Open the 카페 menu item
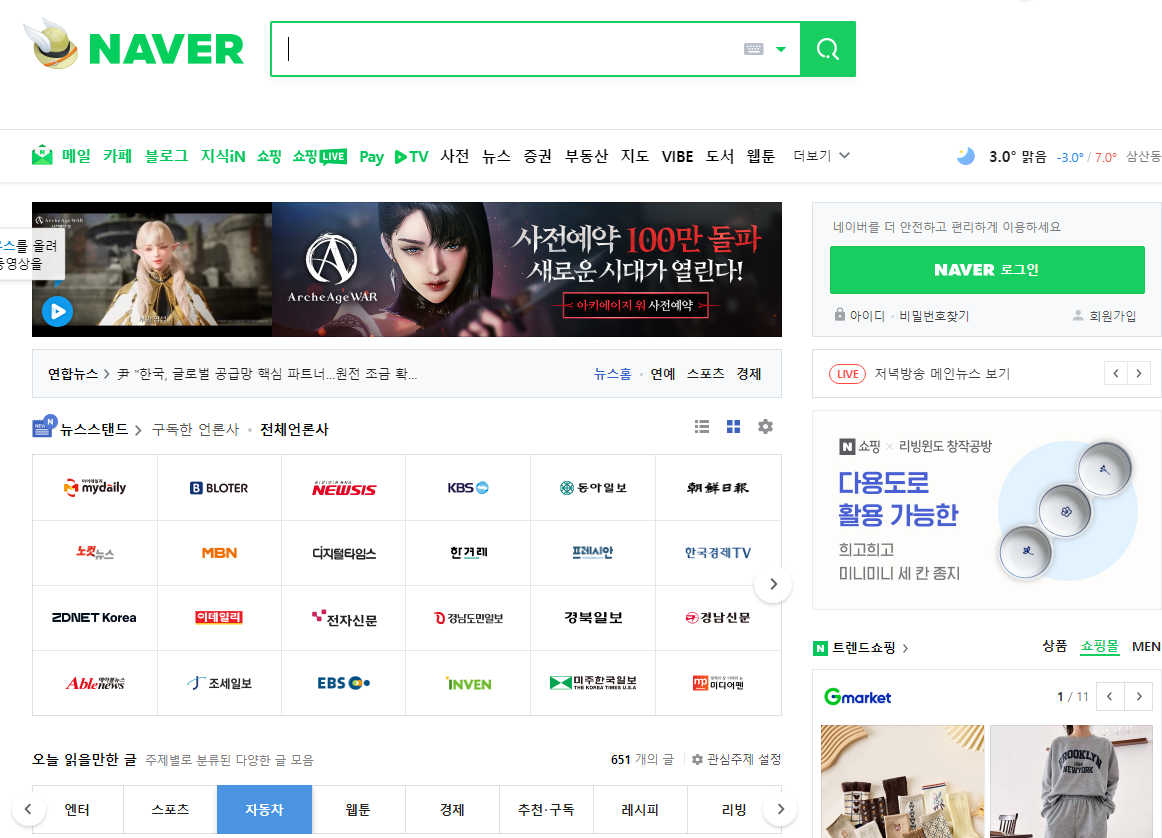This screenshot has height=838, width=1162. tap(117, 156)
